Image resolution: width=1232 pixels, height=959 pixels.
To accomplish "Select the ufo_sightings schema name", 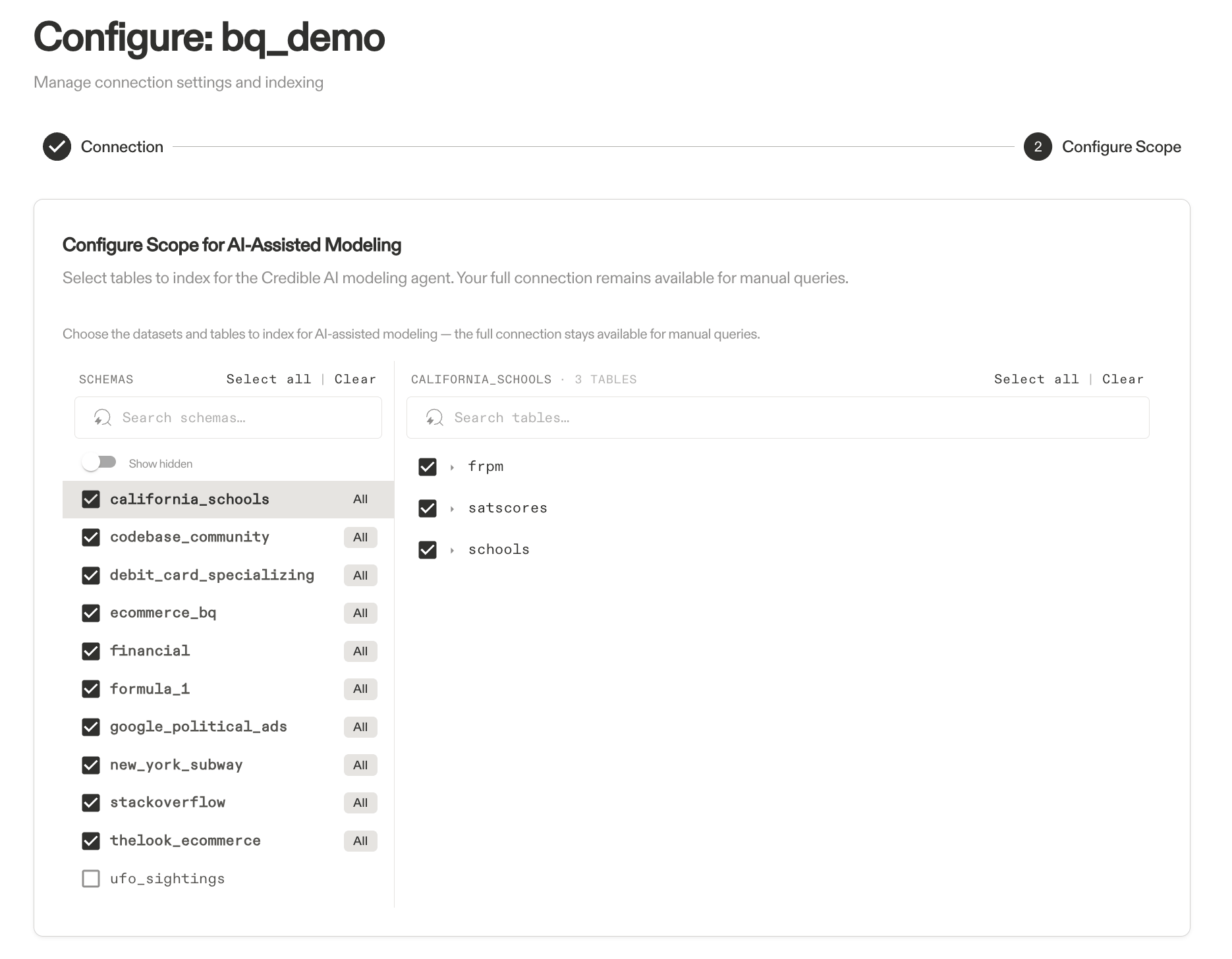I will pos(167,879).
